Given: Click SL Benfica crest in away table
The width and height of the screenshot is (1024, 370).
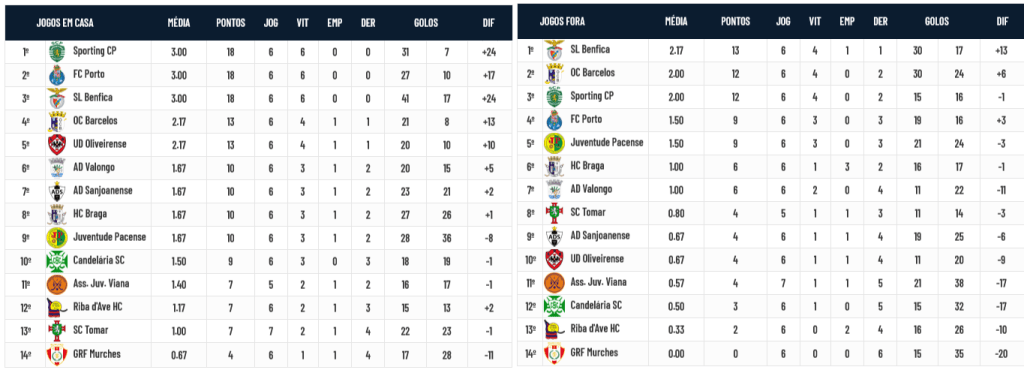Looking at the screenshot, I should pyautogui.click(x=554, y=51).
